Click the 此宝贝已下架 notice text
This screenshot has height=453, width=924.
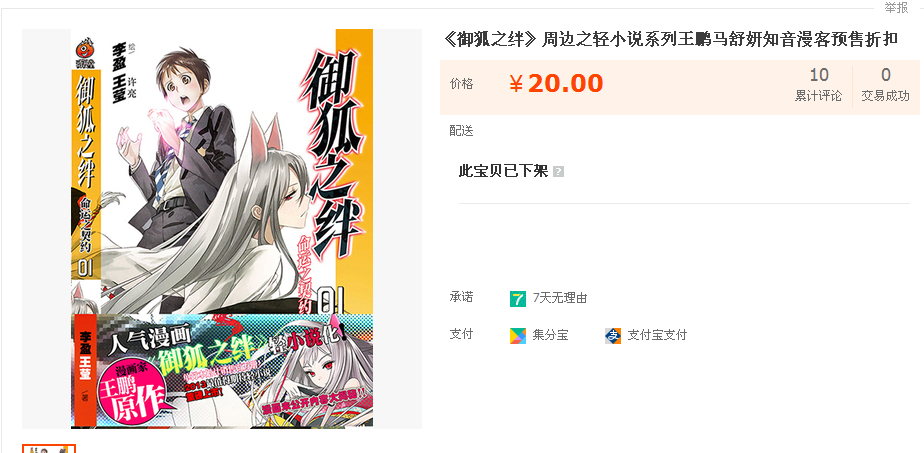(503, 171)
